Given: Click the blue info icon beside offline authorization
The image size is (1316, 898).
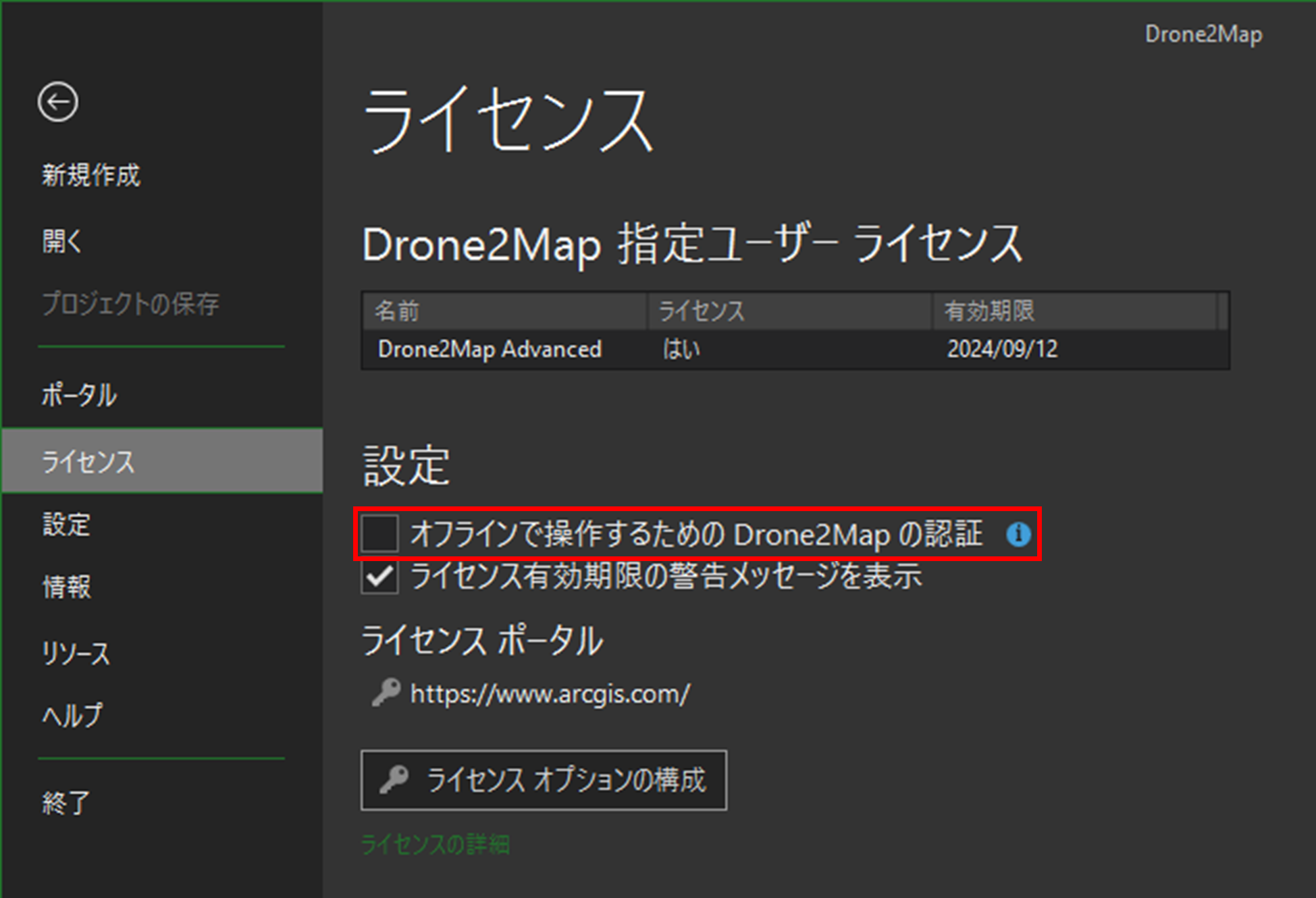Looking at the screenshot, I should click(1018, 534).
